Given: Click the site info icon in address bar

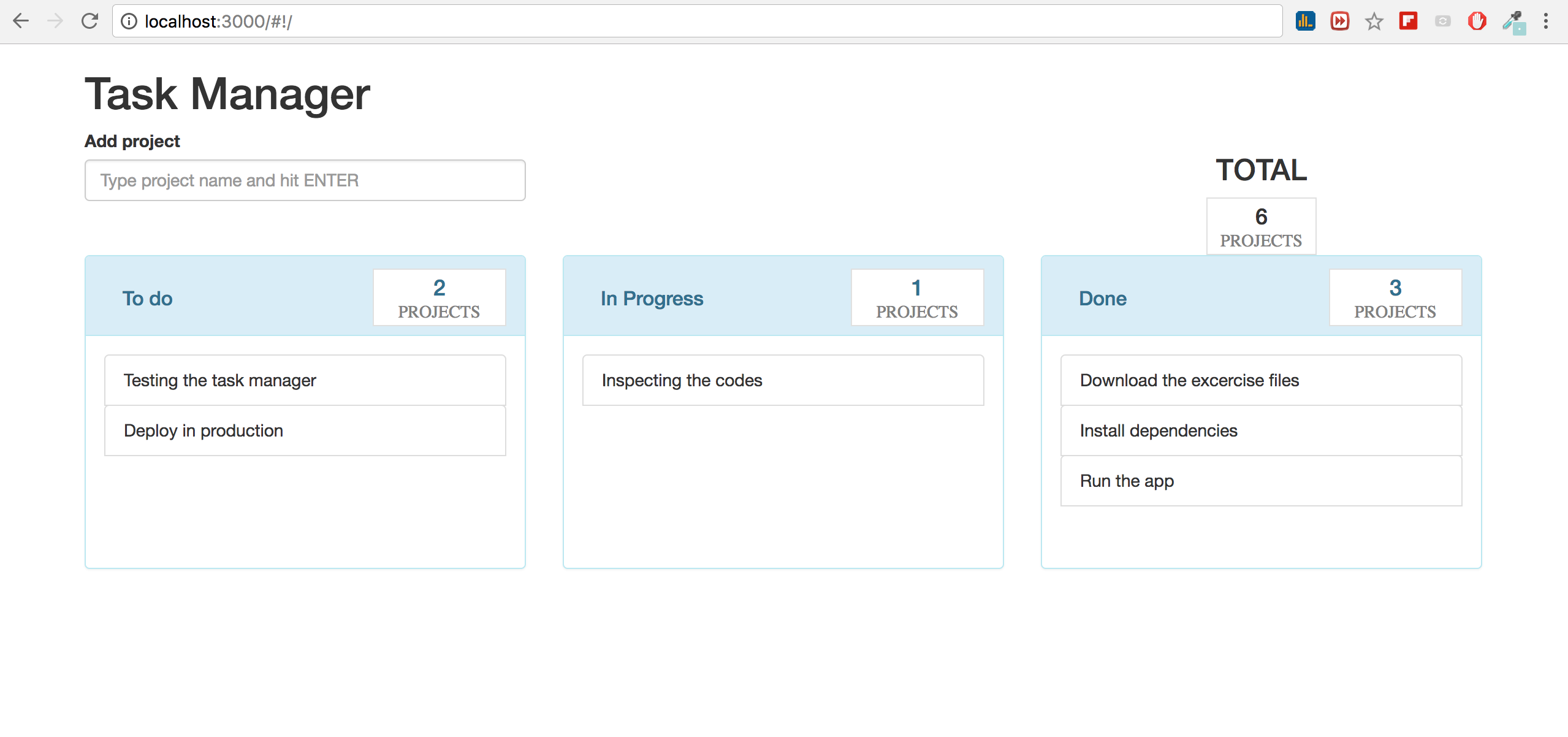Looking at the screenshot, I should point(129,21).
